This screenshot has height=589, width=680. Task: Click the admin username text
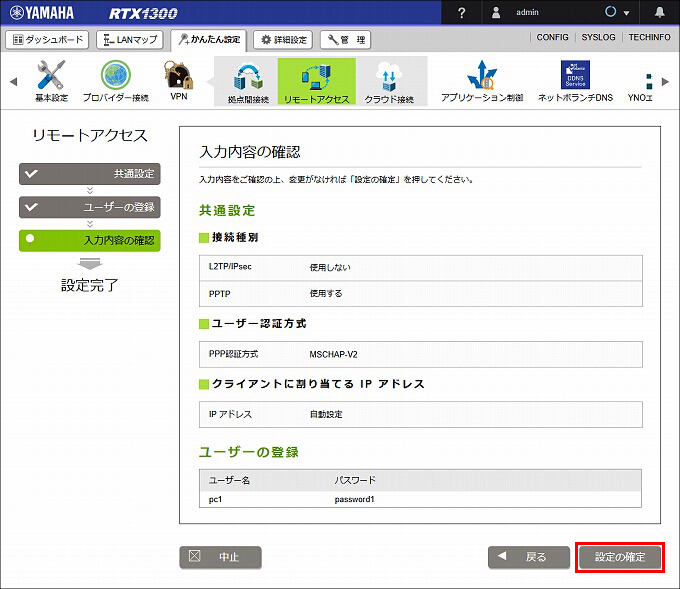tap(527, 13)
